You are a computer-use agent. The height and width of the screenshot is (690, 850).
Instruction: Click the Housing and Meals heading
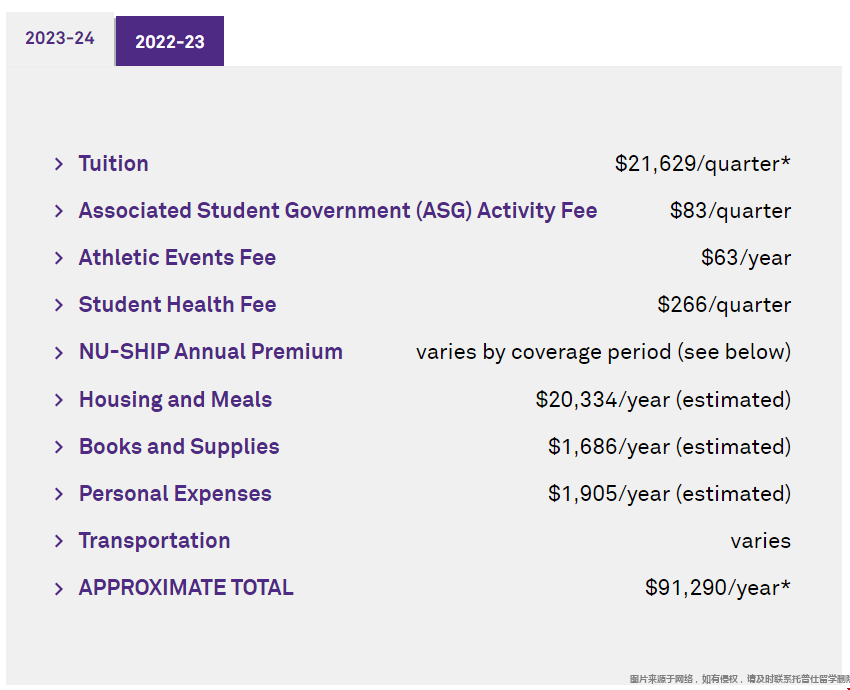pyautogui.click(x=175, y=400)
